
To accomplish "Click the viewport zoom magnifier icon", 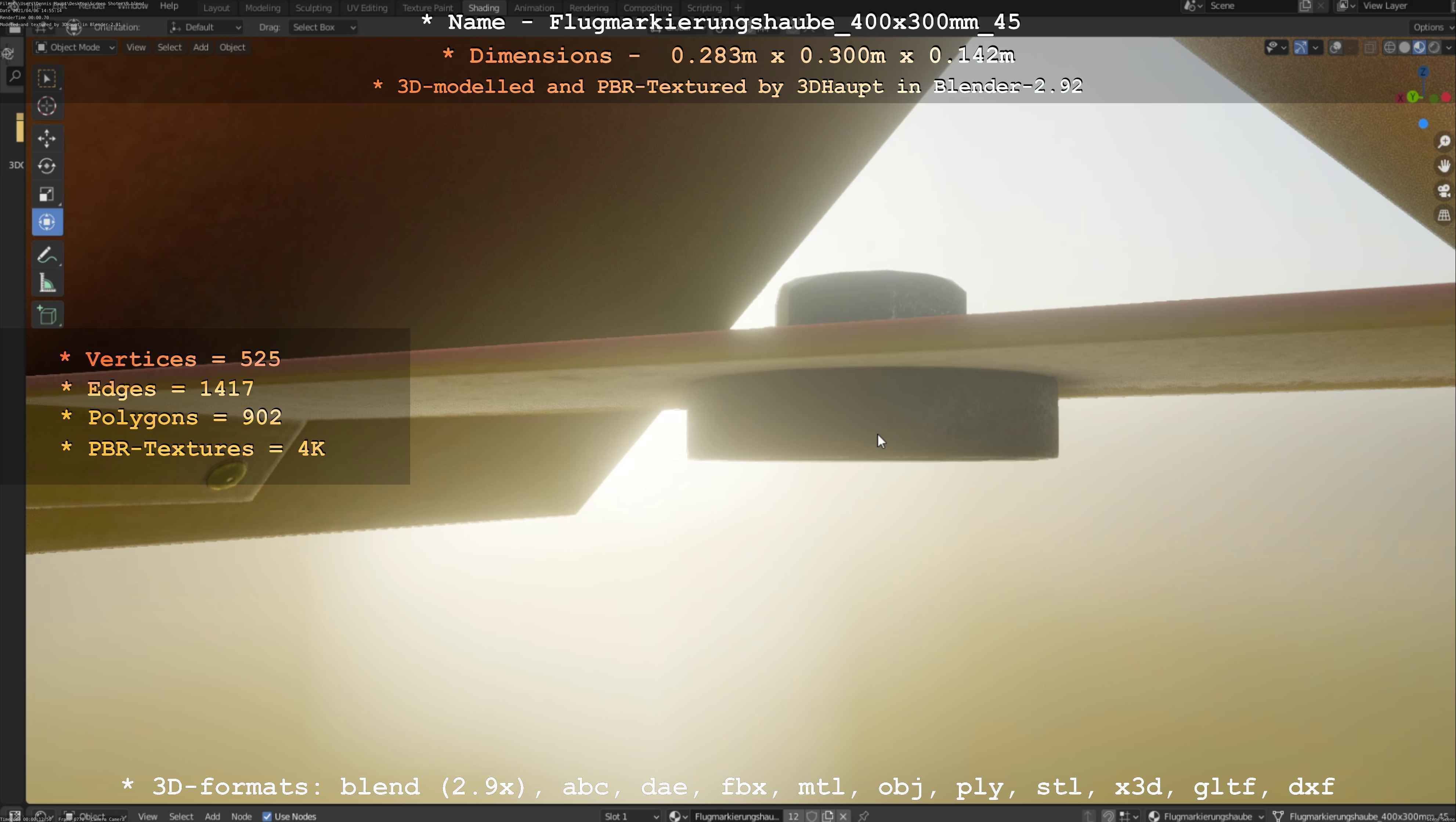I will 1444,141.
